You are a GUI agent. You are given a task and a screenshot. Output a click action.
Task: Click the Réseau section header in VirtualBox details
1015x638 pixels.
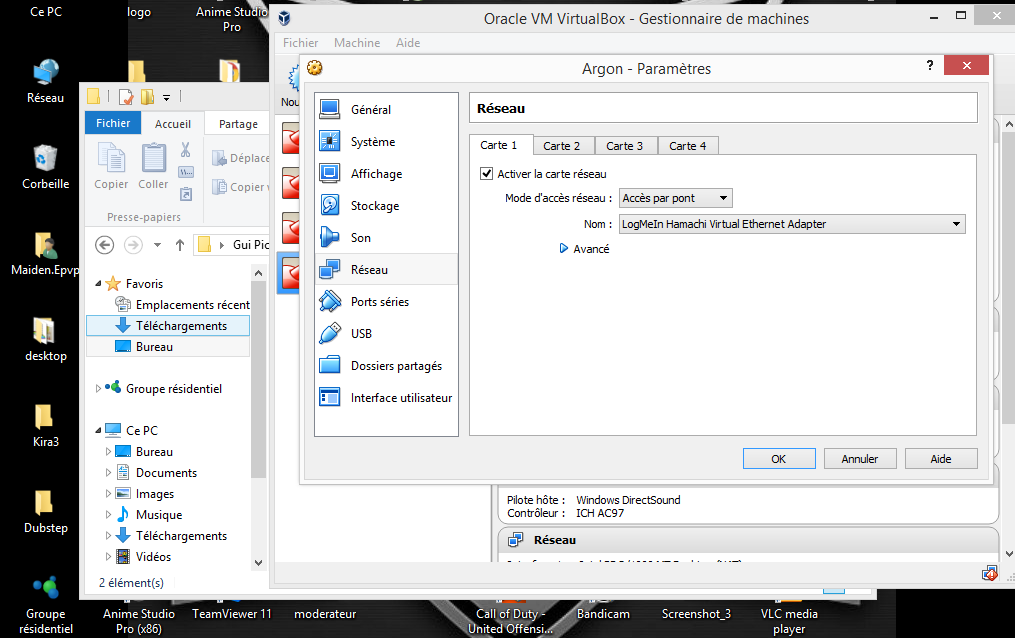(748, 540)
